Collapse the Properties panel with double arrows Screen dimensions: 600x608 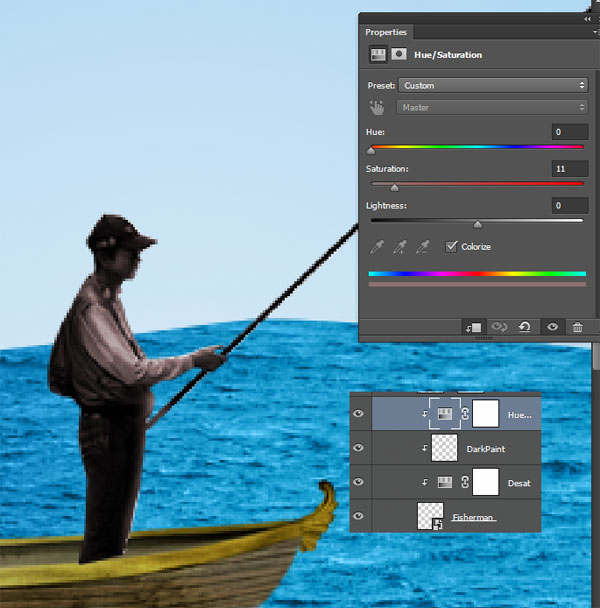(588, 19)
